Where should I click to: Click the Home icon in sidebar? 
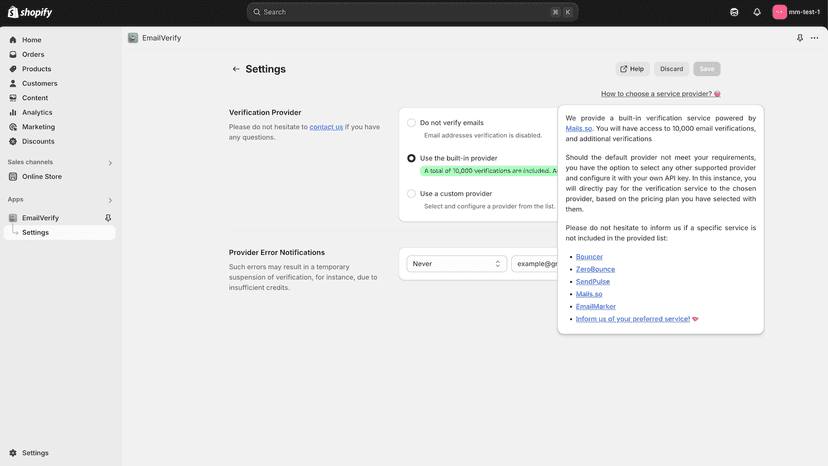click(x=13, y=40)
